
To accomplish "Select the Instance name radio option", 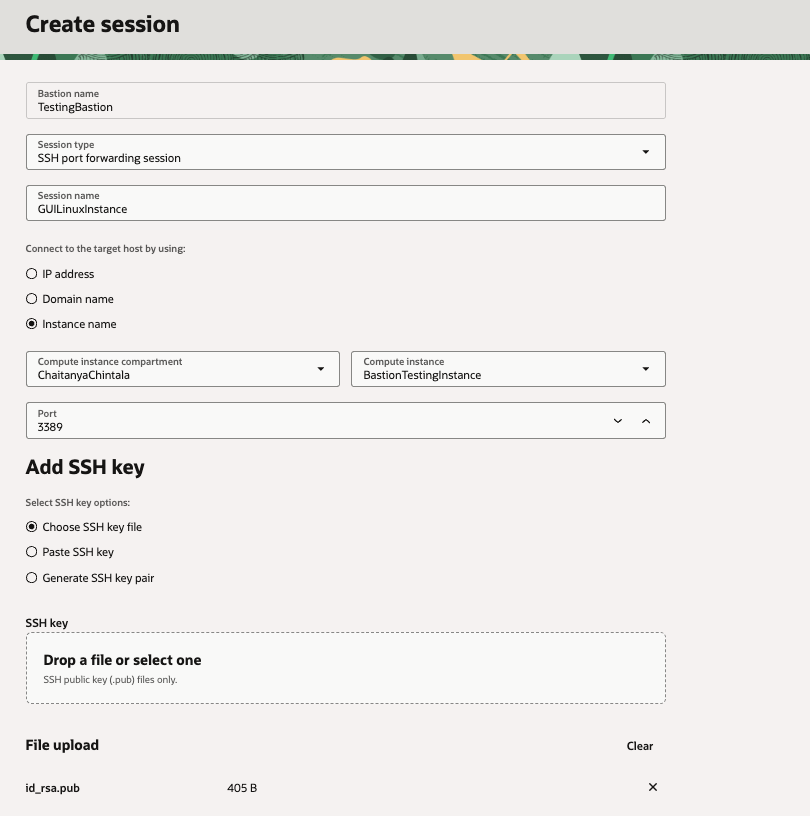I will [x=32, y=324].
